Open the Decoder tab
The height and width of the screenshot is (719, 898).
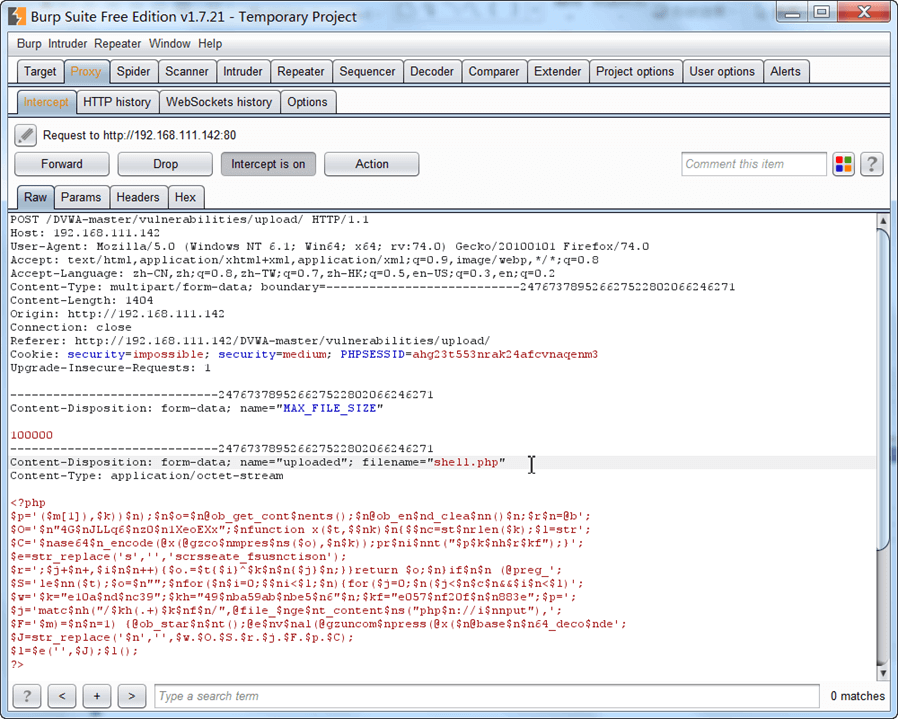click(x=432, y=72)
